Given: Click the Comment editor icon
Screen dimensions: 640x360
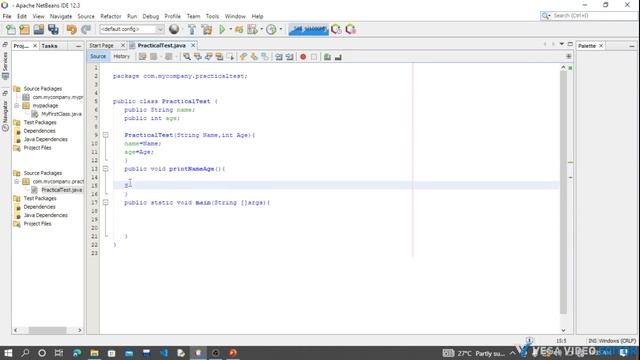Looking at the screenshot, I should pos(327,57).
